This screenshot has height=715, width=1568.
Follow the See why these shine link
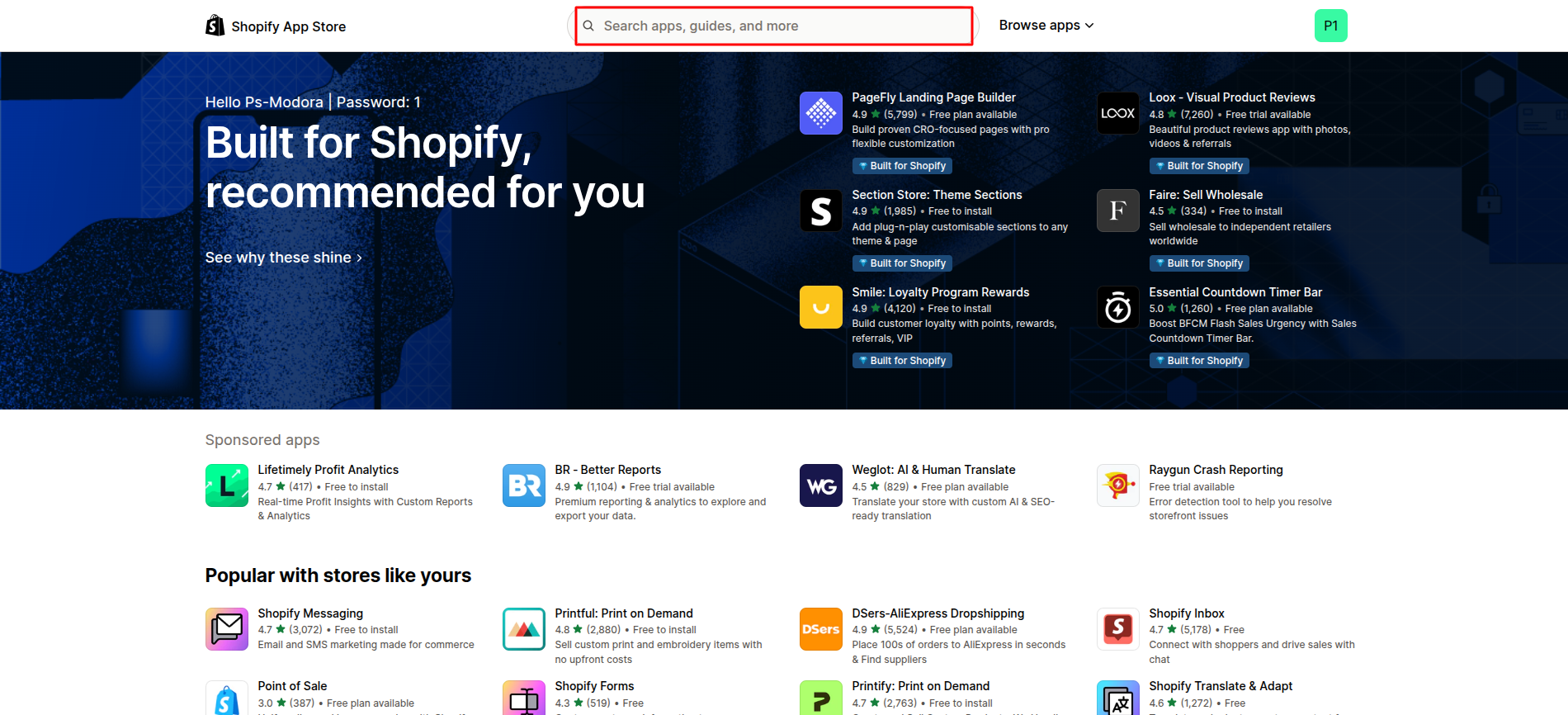[x=283, y=258]
